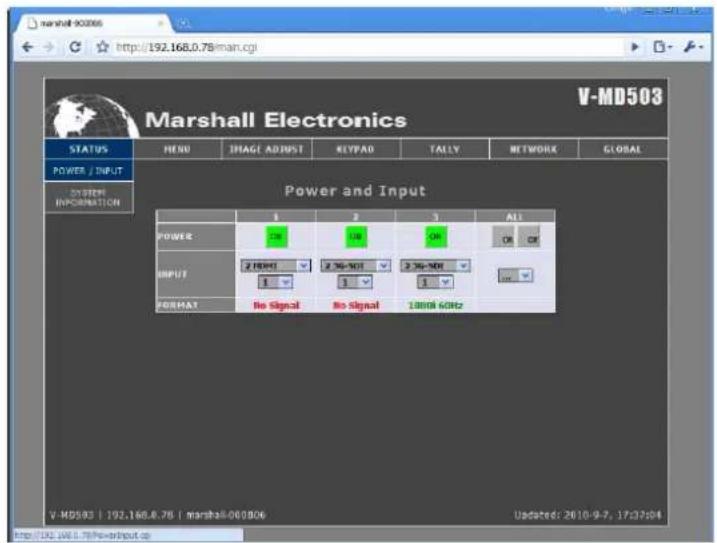Open the 3G-SDI input dropdown for monitor 3

[435, 266]
